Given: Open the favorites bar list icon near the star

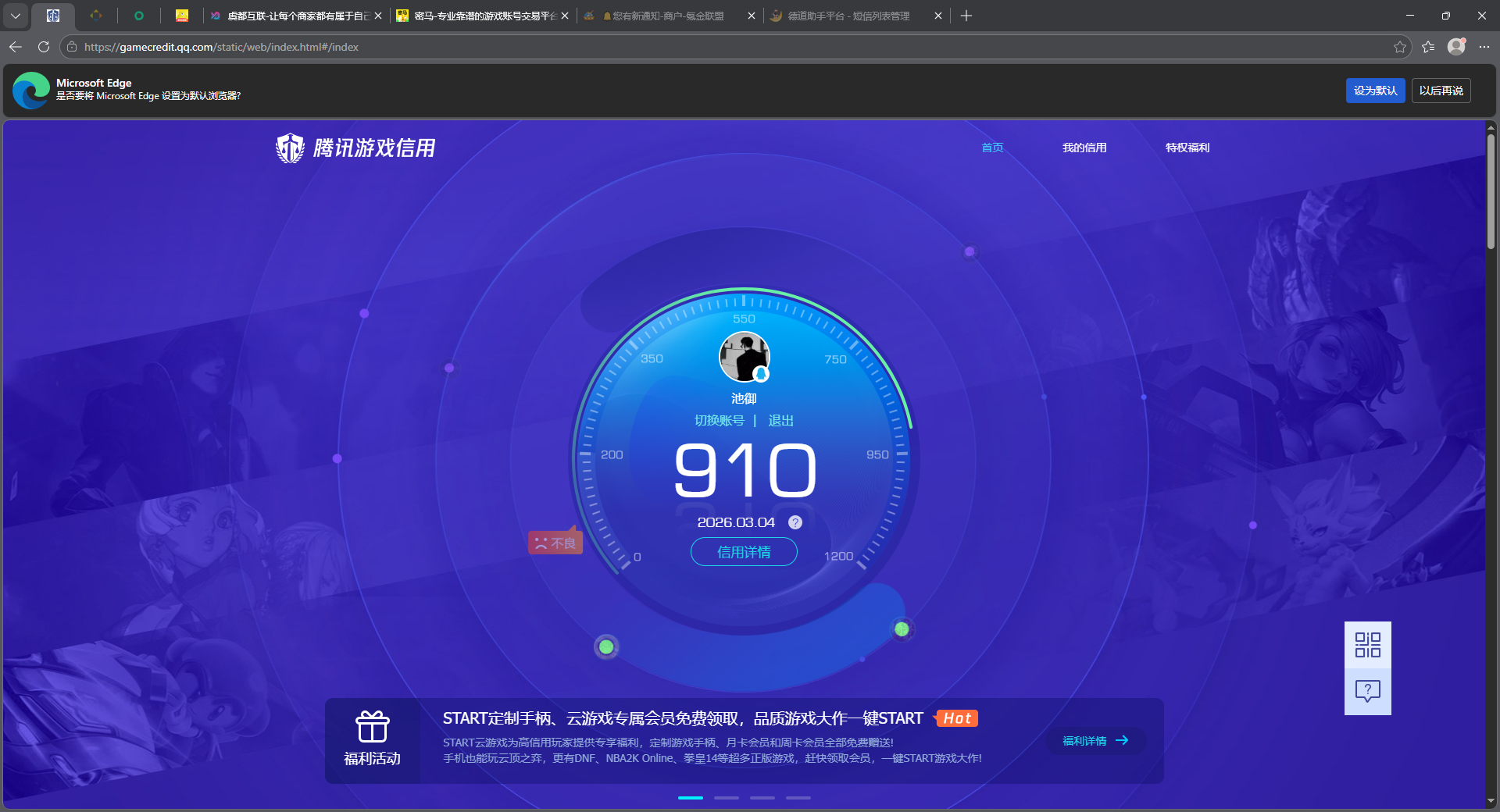Looking at the screenshot, I should coord(1429,47).
